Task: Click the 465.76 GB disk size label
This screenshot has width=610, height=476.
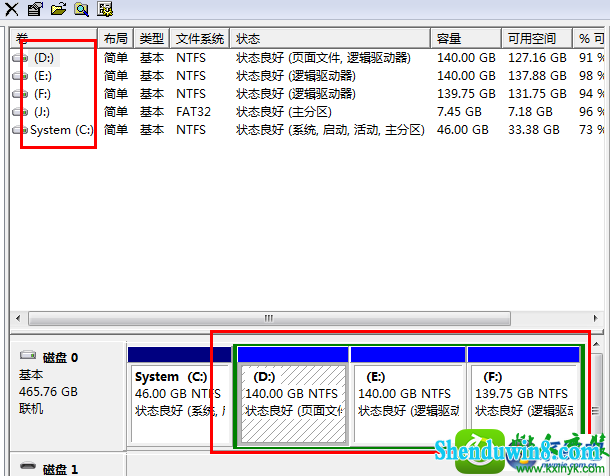Action: 48,392
